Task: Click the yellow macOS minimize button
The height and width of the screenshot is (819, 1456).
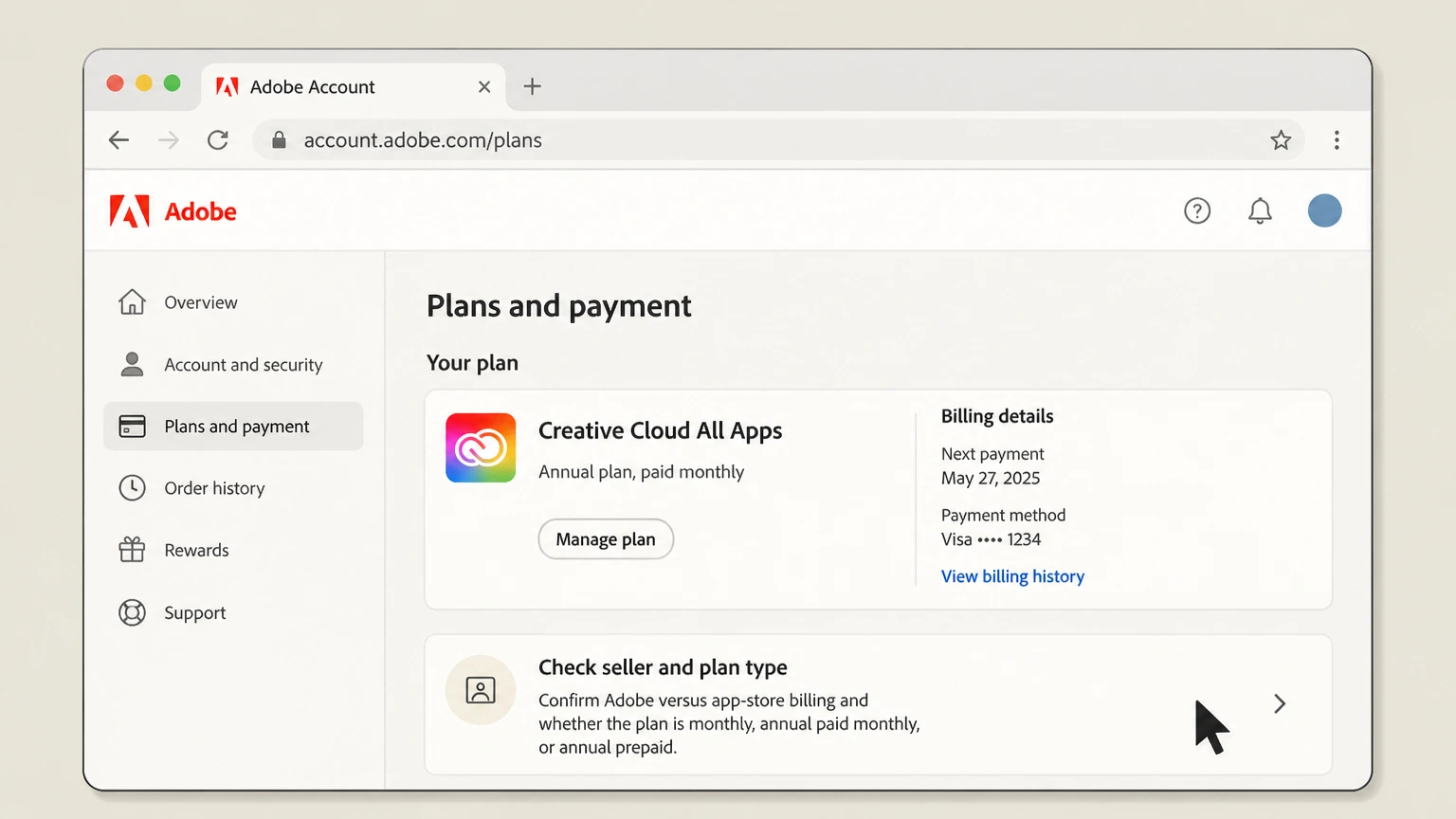Action: click(144, 83)
